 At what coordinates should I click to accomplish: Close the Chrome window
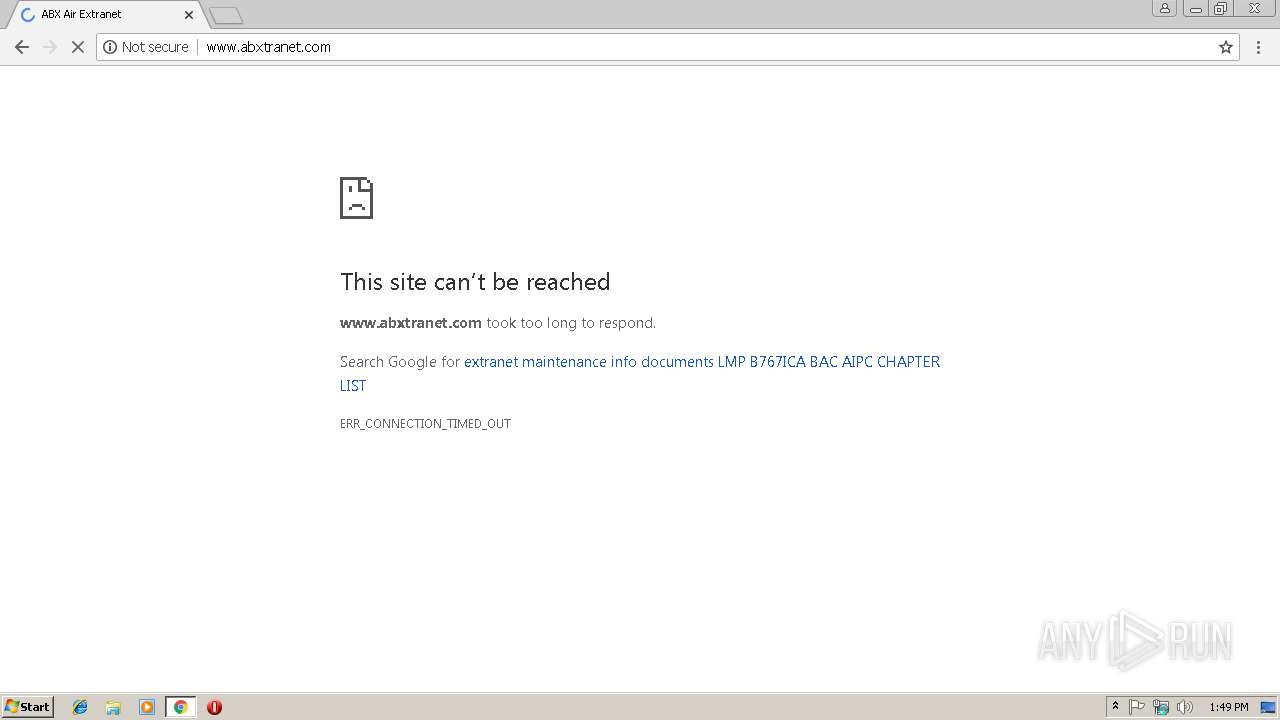(x=1254, y=8)
